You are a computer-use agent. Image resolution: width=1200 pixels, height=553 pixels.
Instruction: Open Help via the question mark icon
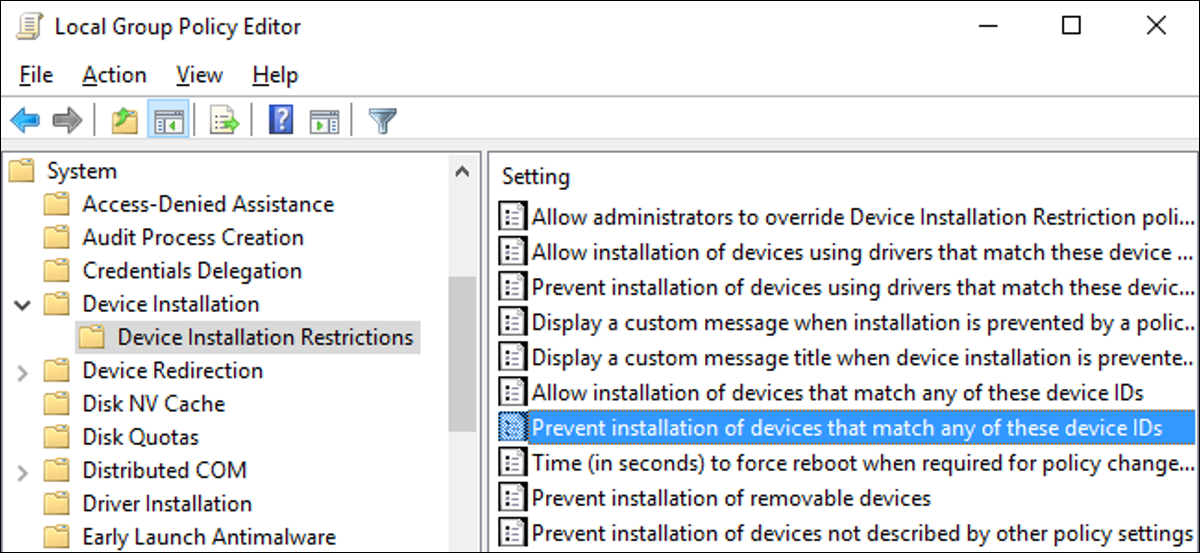pos(282,121)
